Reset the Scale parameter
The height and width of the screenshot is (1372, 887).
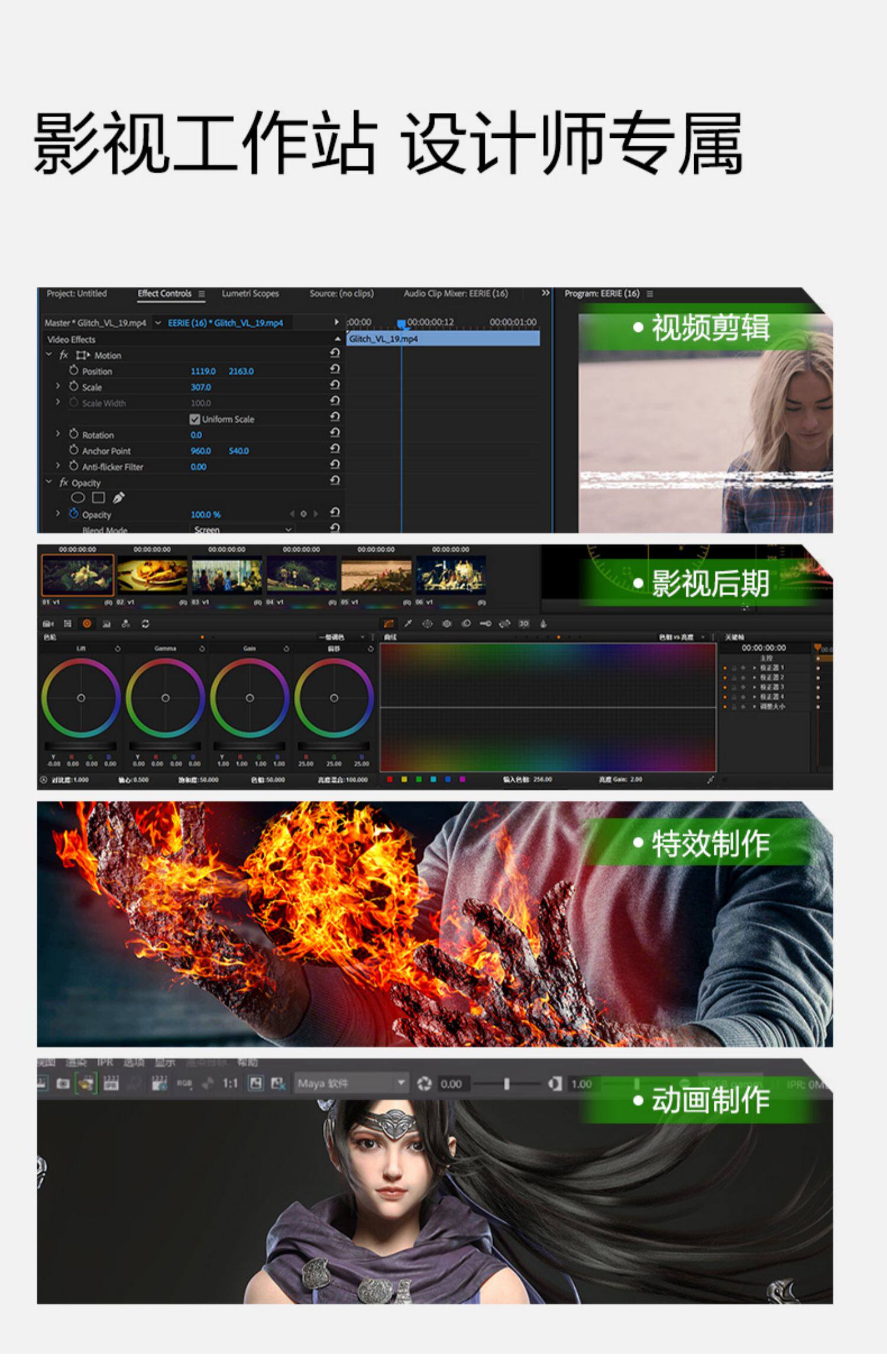pyautogui.click(x=335, y=385)
